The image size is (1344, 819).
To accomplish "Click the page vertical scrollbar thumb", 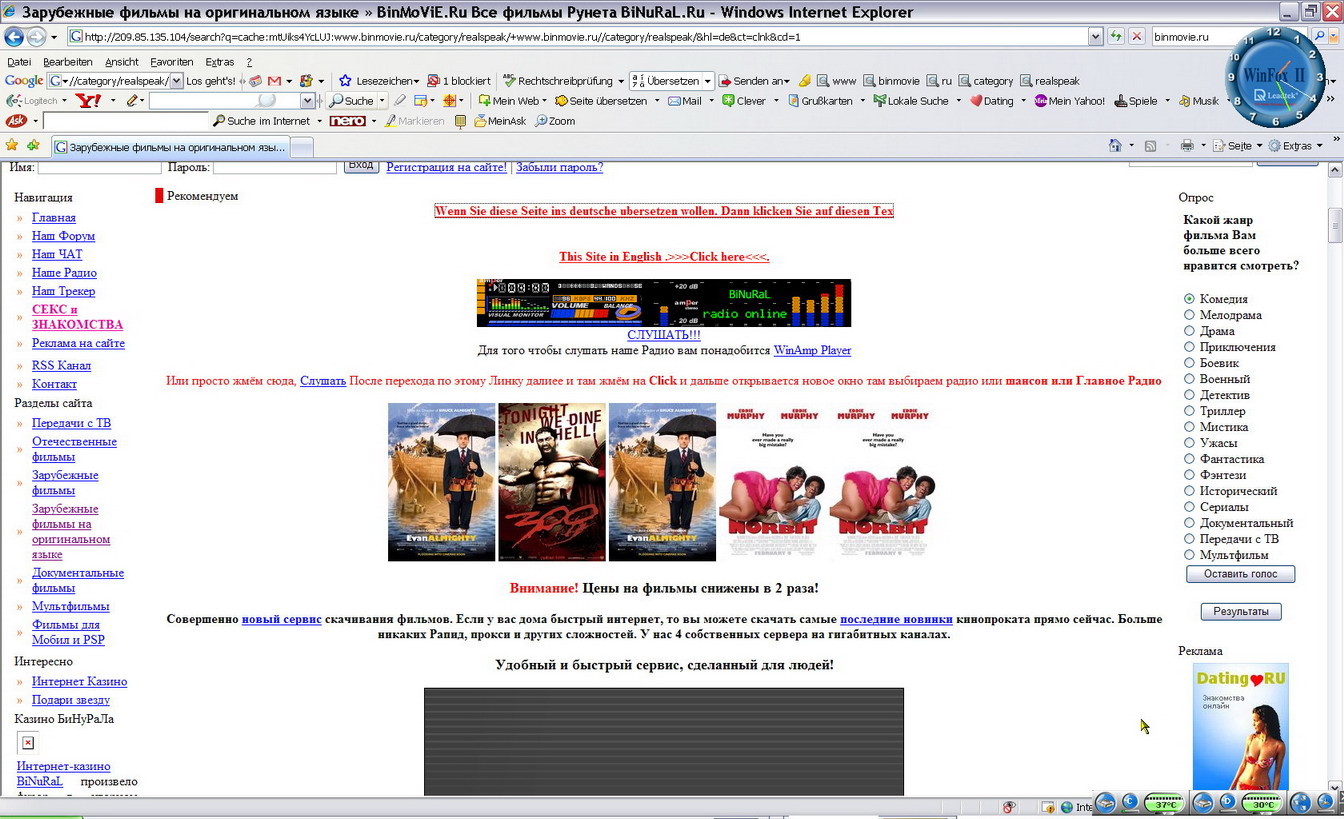I will (x=1335, y=225).
